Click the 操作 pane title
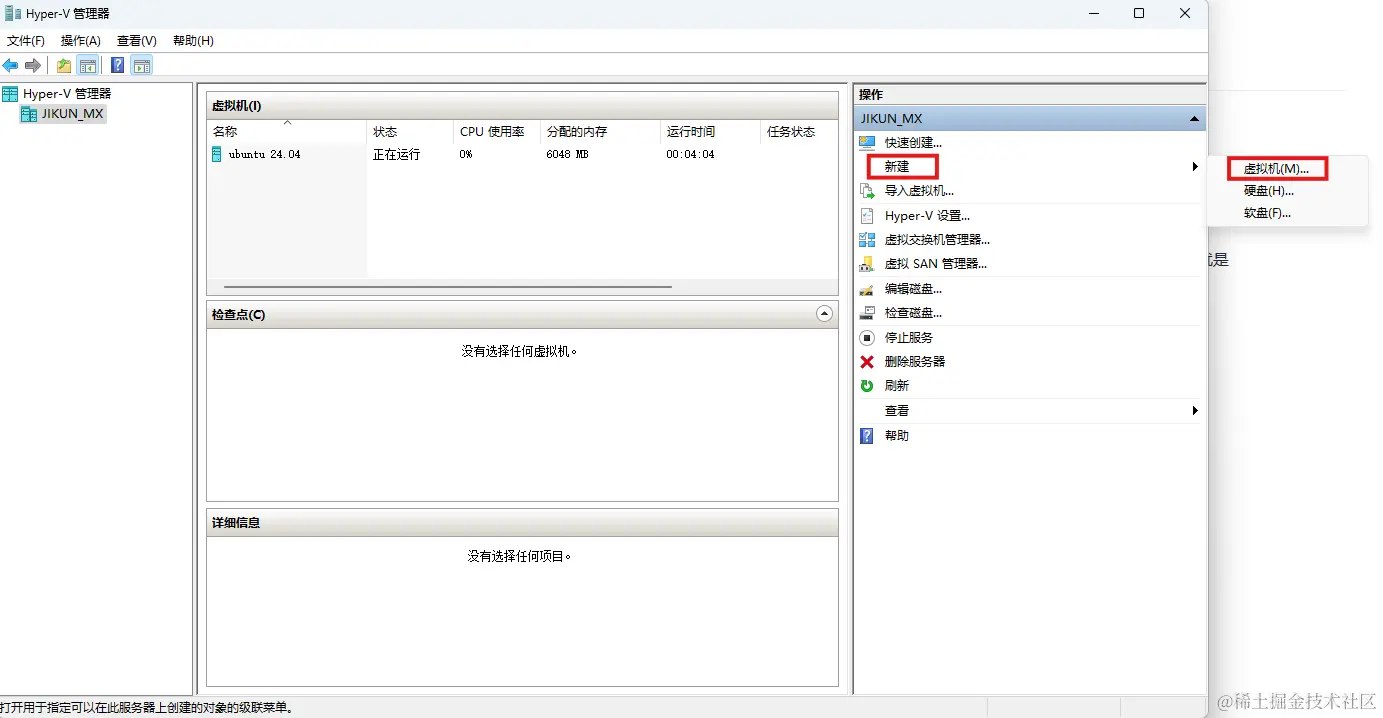 tap(871, 95)
